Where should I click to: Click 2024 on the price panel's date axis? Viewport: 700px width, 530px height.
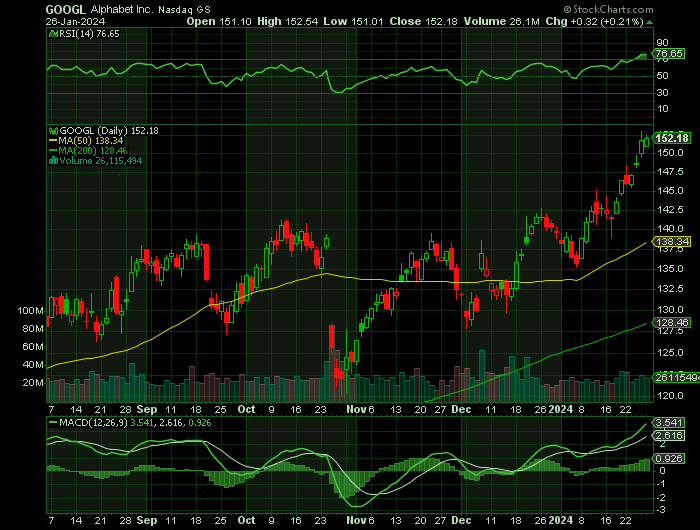click(x=561, y=409)
